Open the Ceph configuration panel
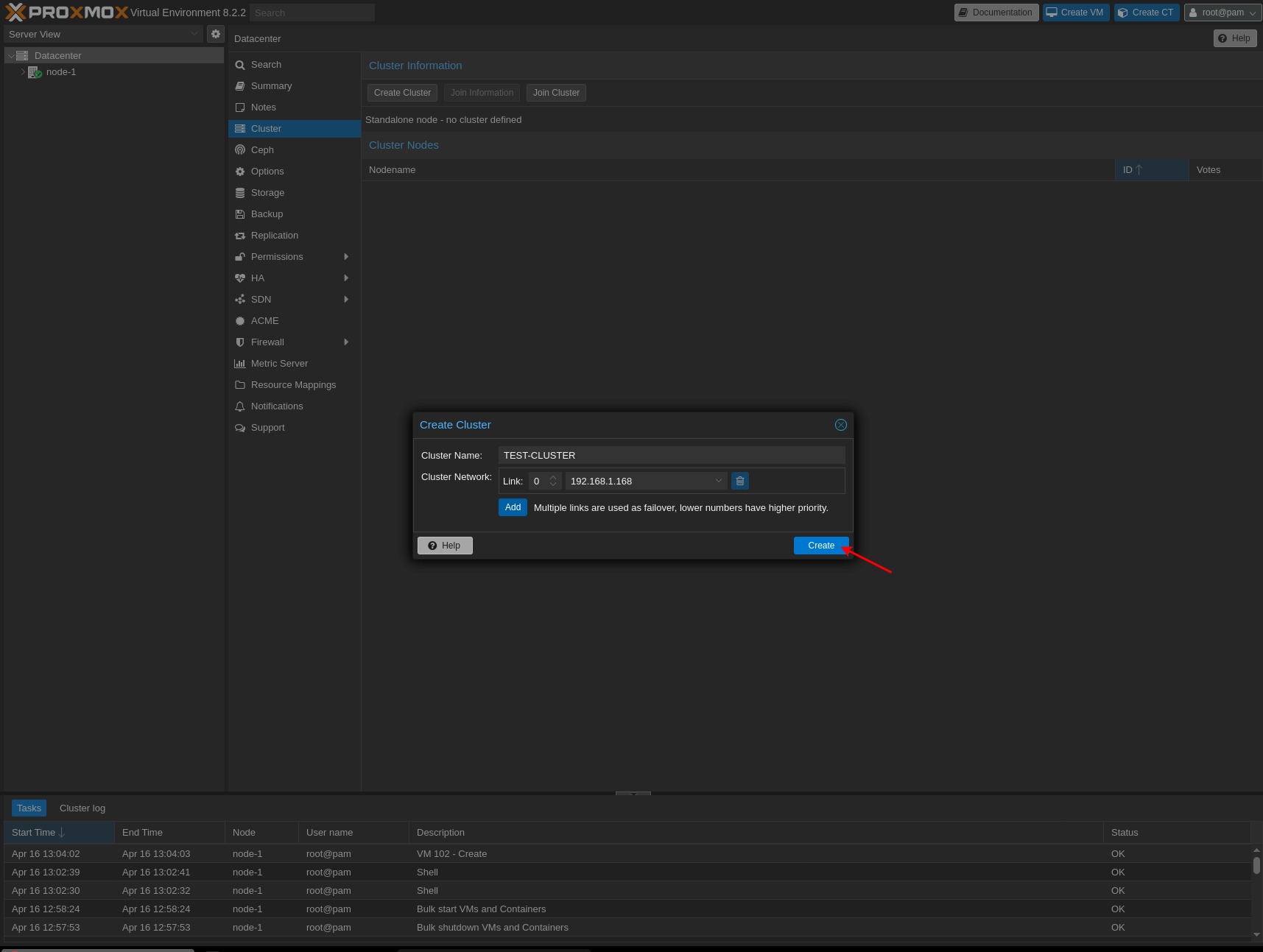This screenshot has width=1263, height=952. (x=262, y=149)
